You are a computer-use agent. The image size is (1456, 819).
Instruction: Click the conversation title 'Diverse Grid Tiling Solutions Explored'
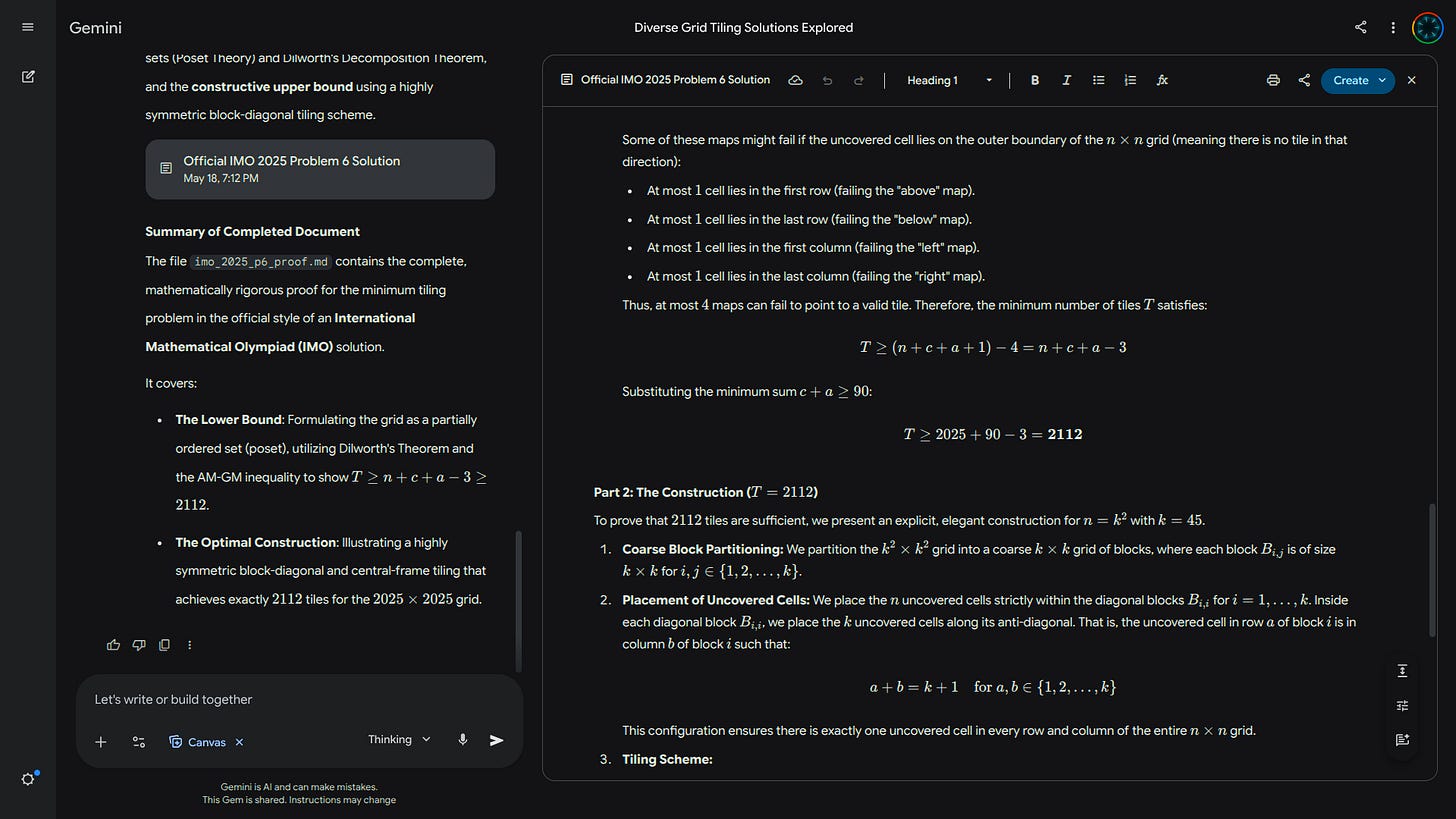click(x=743, y=28)
